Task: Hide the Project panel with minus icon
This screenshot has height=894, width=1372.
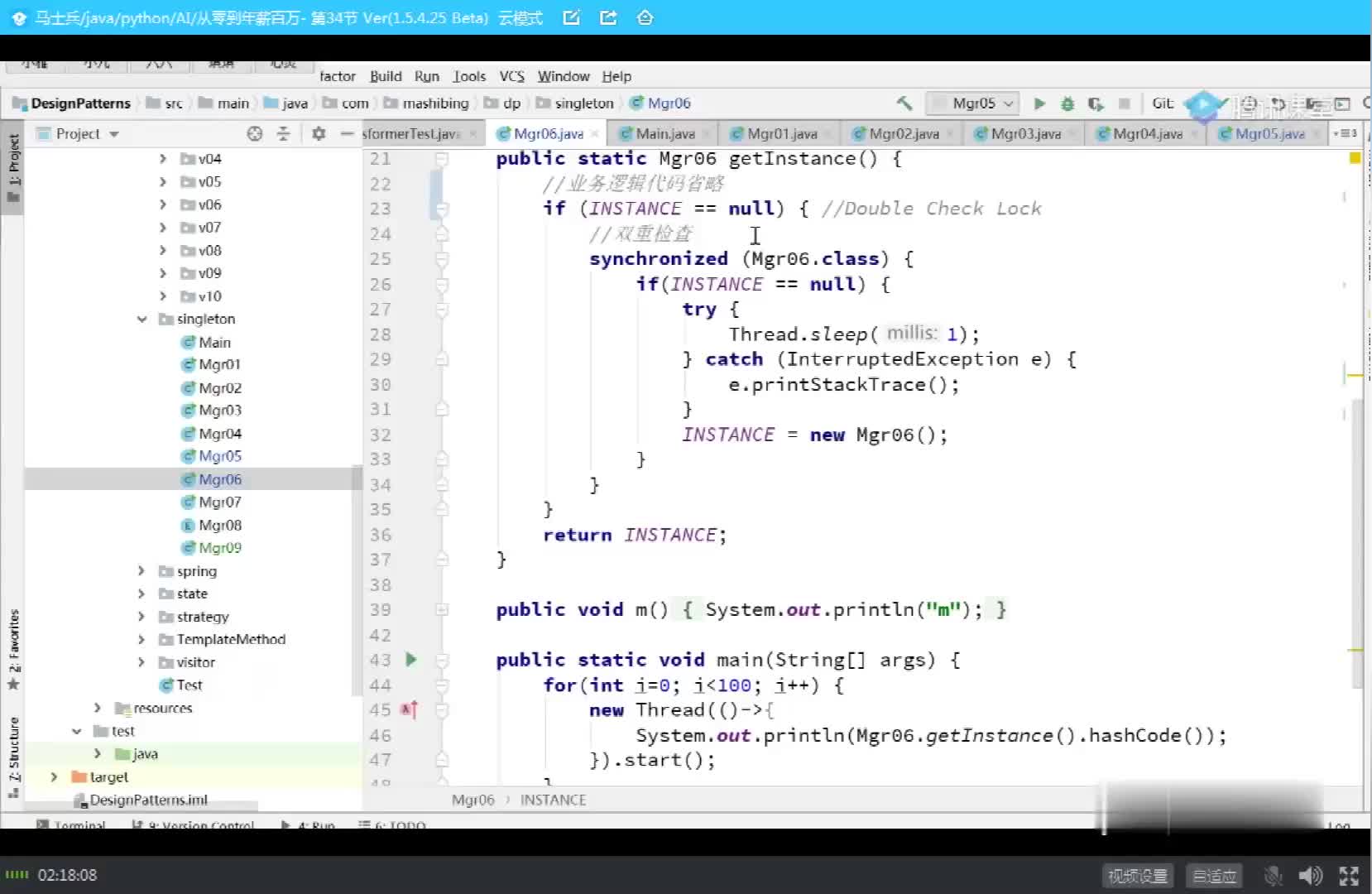Action: pyautogui.click(x=347, y=133)
